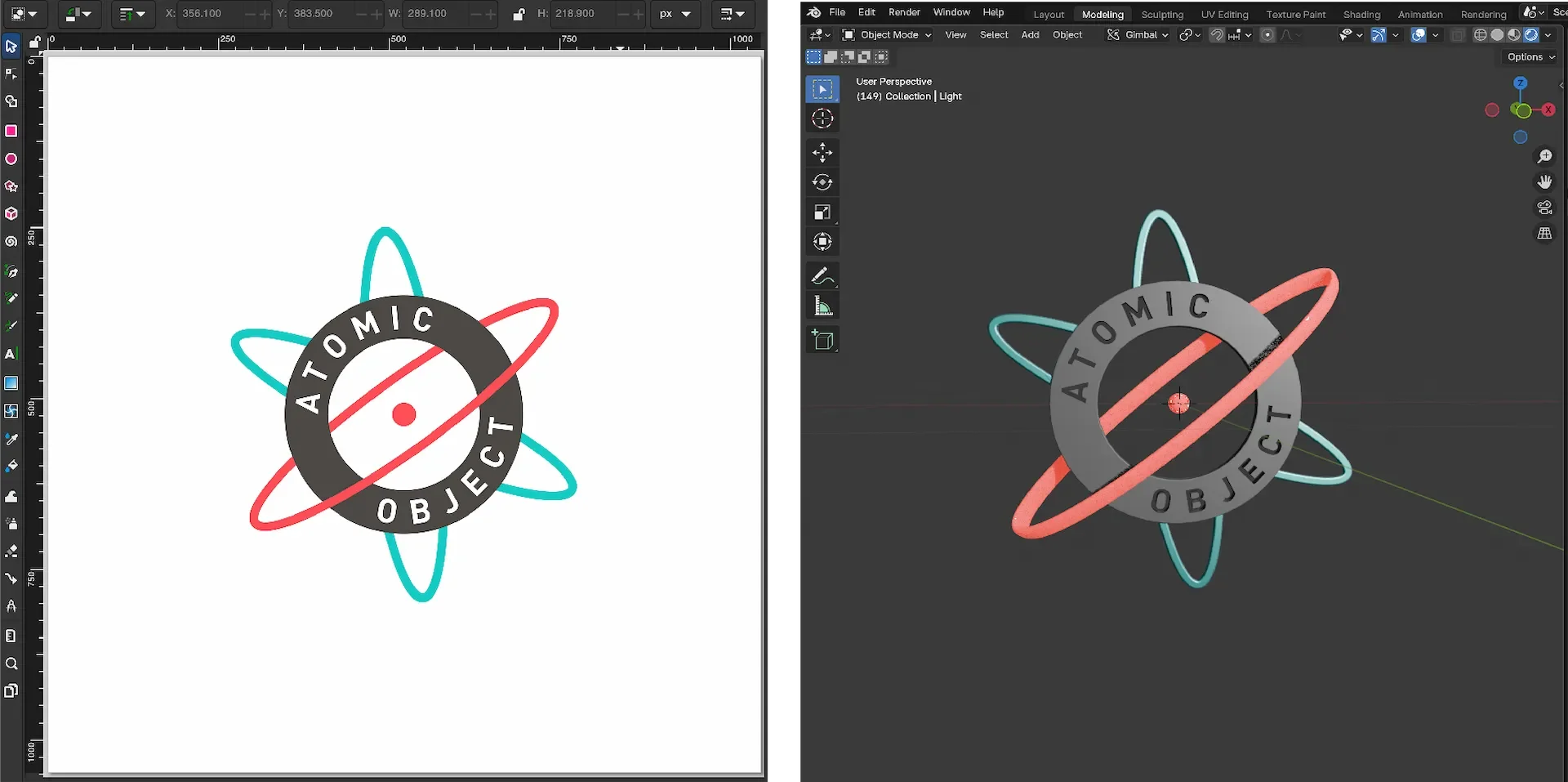The image size is (1568, 782).
Task: Select the Inkscape paint bucket tool
Action: click(11, 467)
